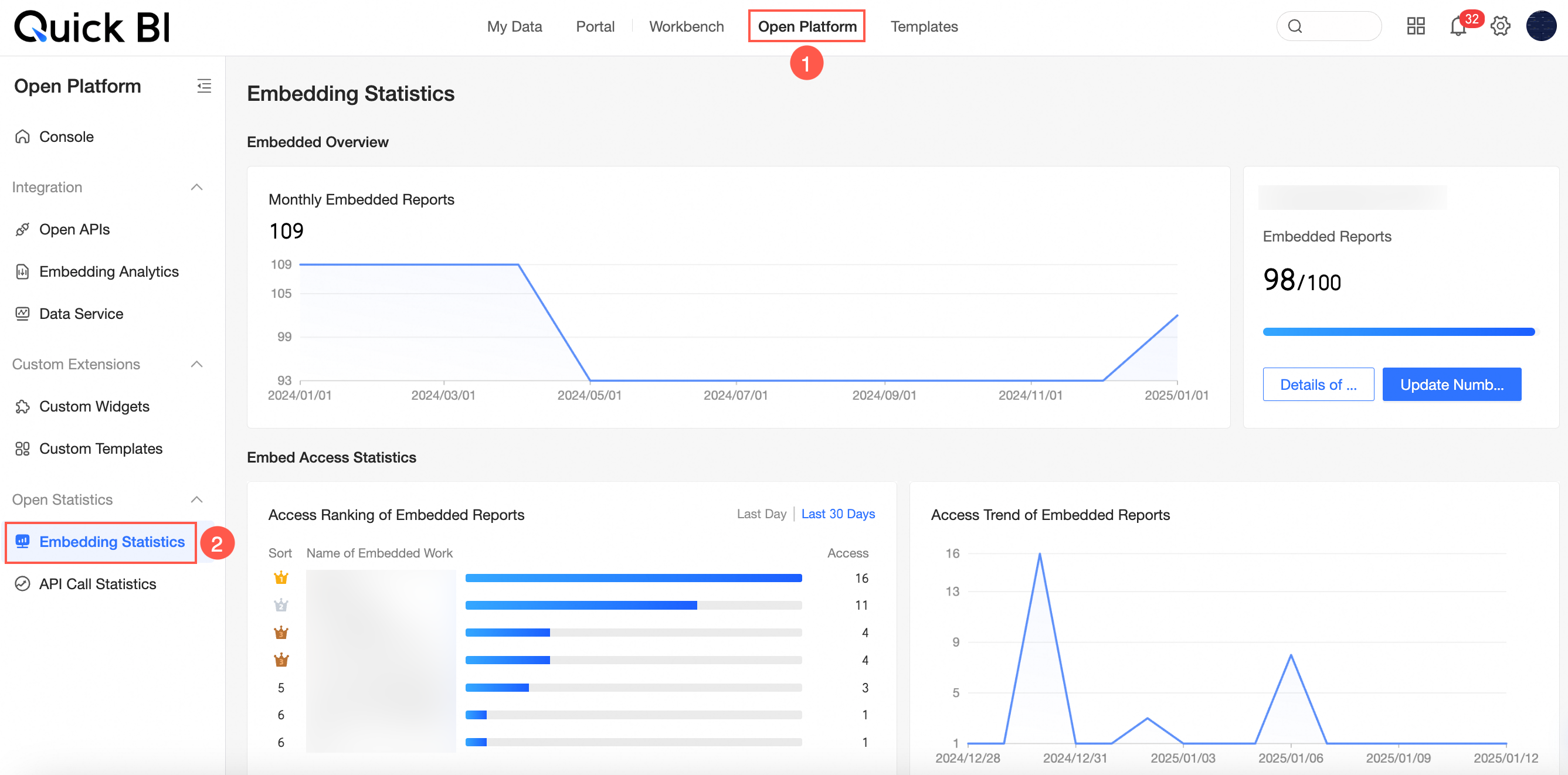The height and width of the screenshot is (775, 1568).
Task: Select the Open APIs link icon
Action: (x=22, y=229)
